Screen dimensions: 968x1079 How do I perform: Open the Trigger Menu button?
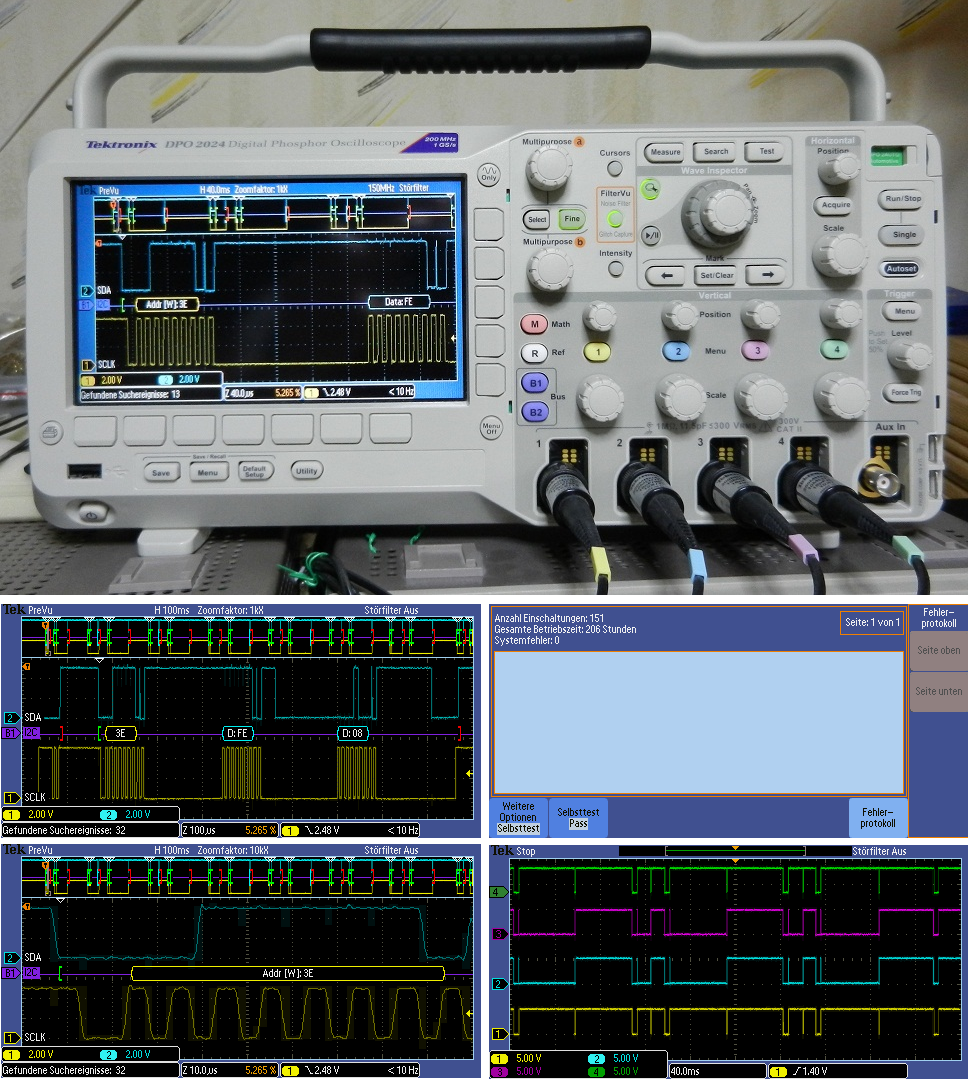(x=905, y=312)
